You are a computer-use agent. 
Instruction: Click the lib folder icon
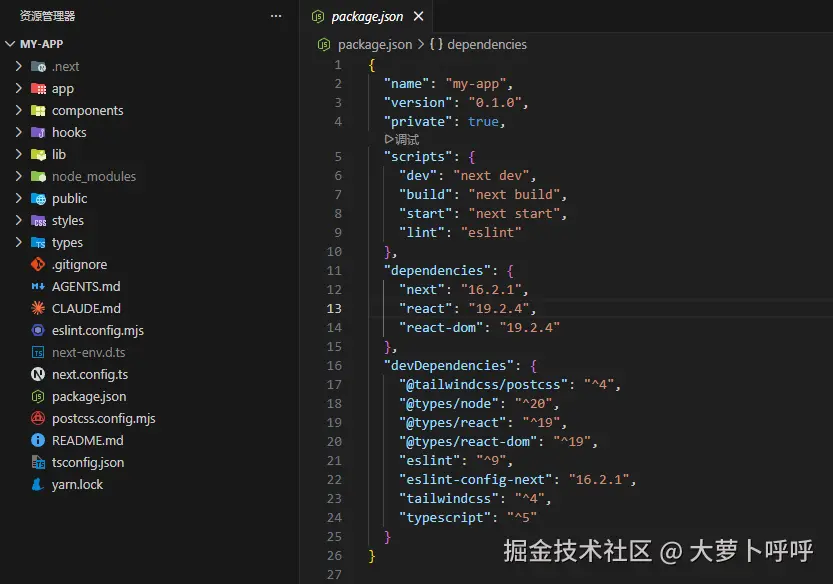point(38,155)
